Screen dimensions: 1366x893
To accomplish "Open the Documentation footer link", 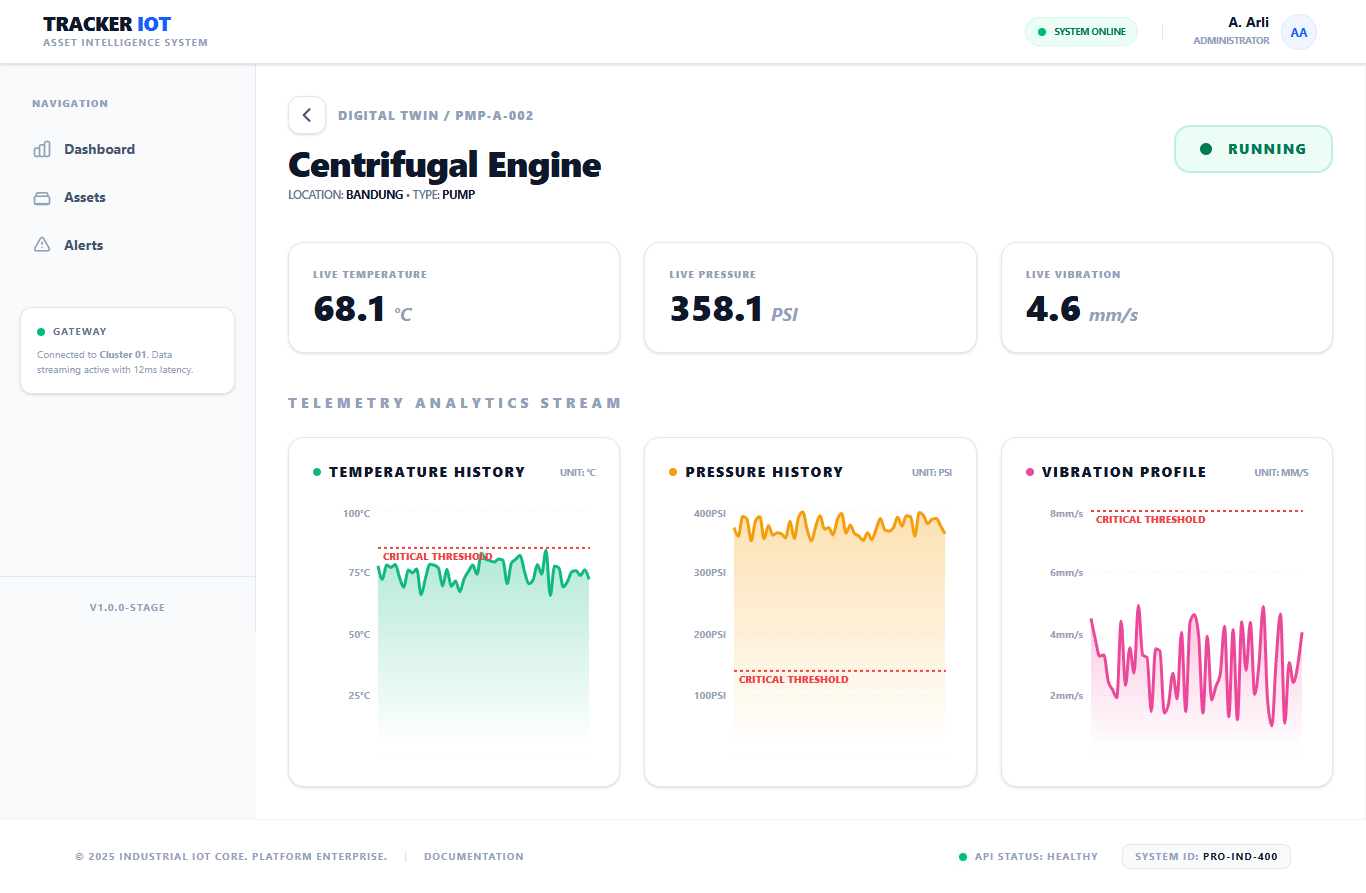I will [474, 857].
